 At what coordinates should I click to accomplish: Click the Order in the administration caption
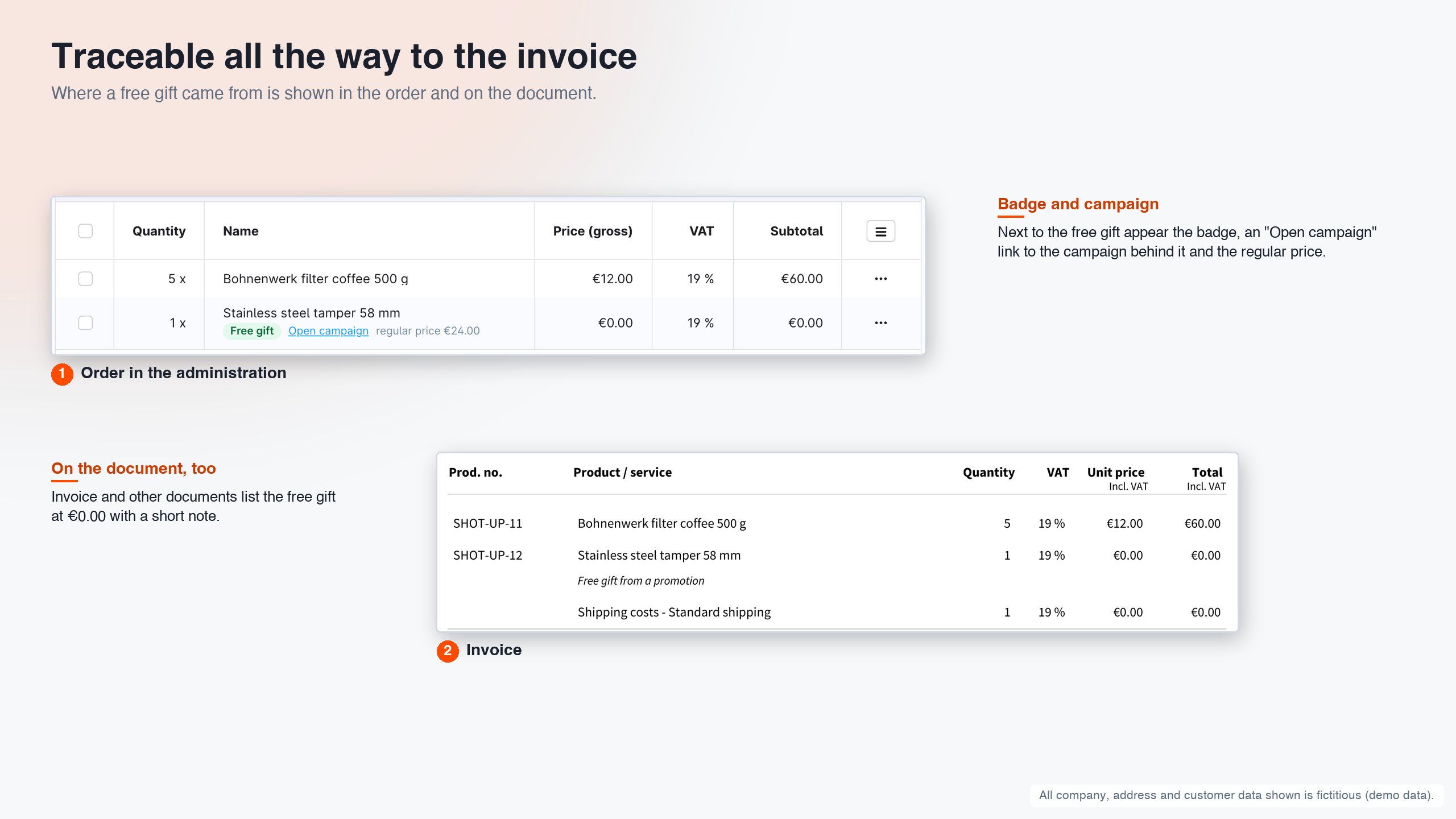[183, 373]
